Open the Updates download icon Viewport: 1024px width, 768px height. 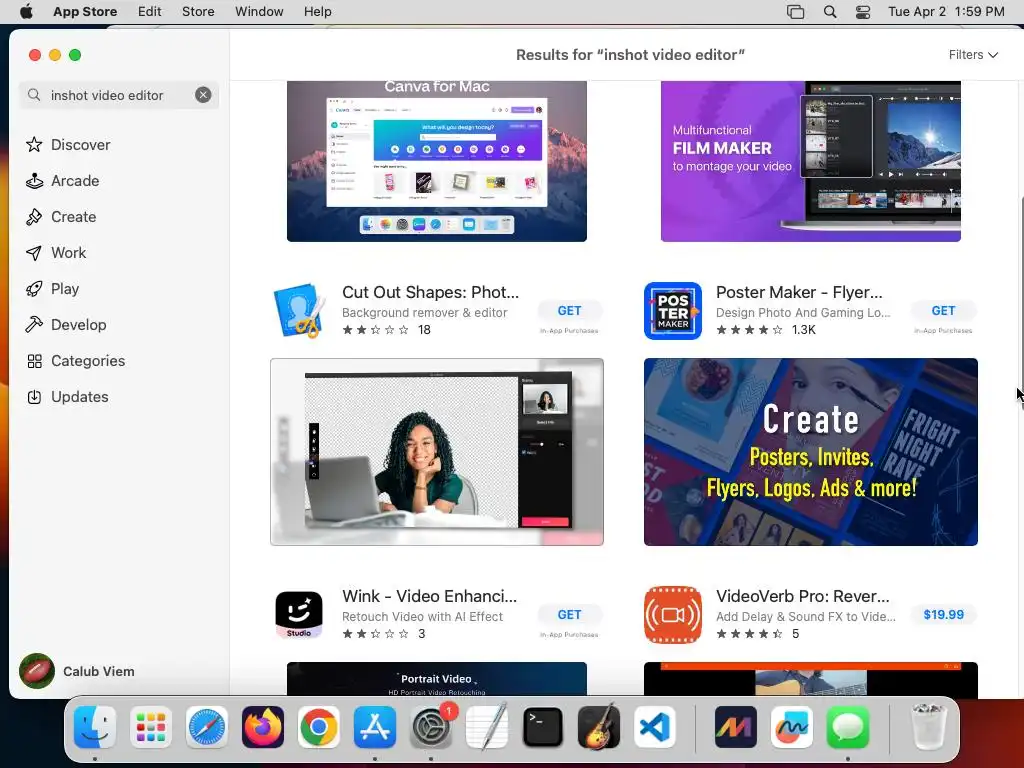34,396
